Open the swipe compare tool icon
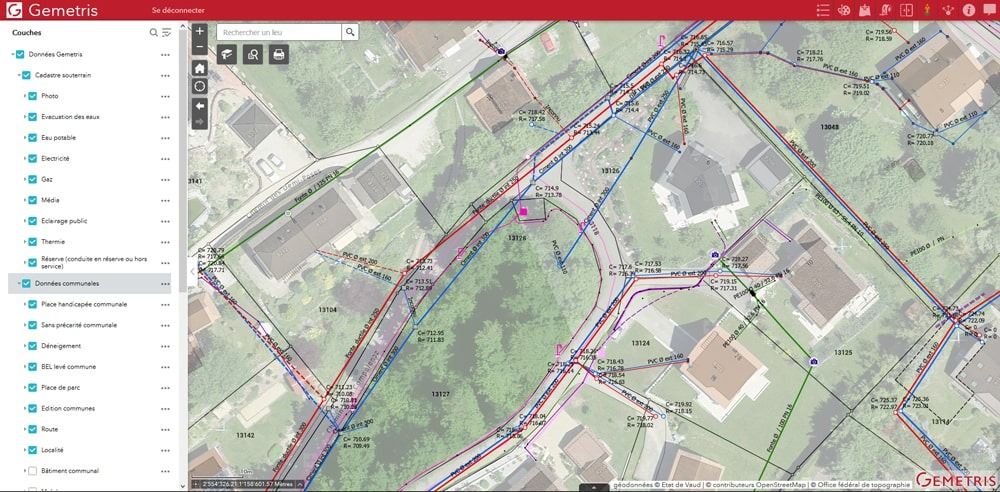This screenshot has width=1000, height=492. point(906,10)
